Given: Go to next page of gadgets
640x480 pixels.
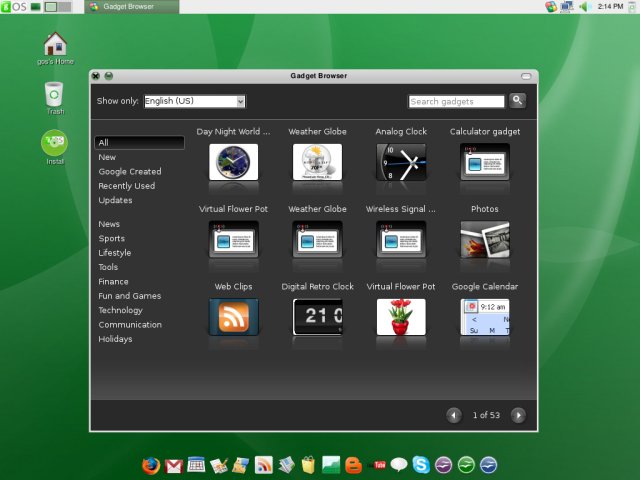Looking at the screenshot, I should 518,415.
